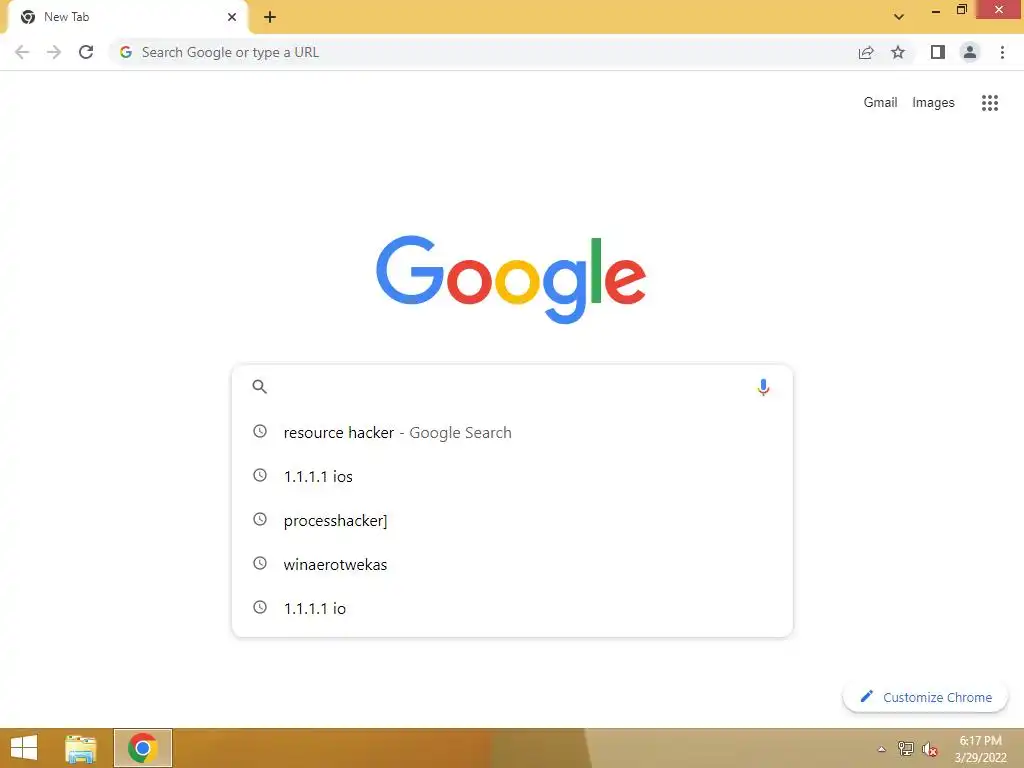Open the user profile avatar
The image size is (1024, 768).
[970, 52]
